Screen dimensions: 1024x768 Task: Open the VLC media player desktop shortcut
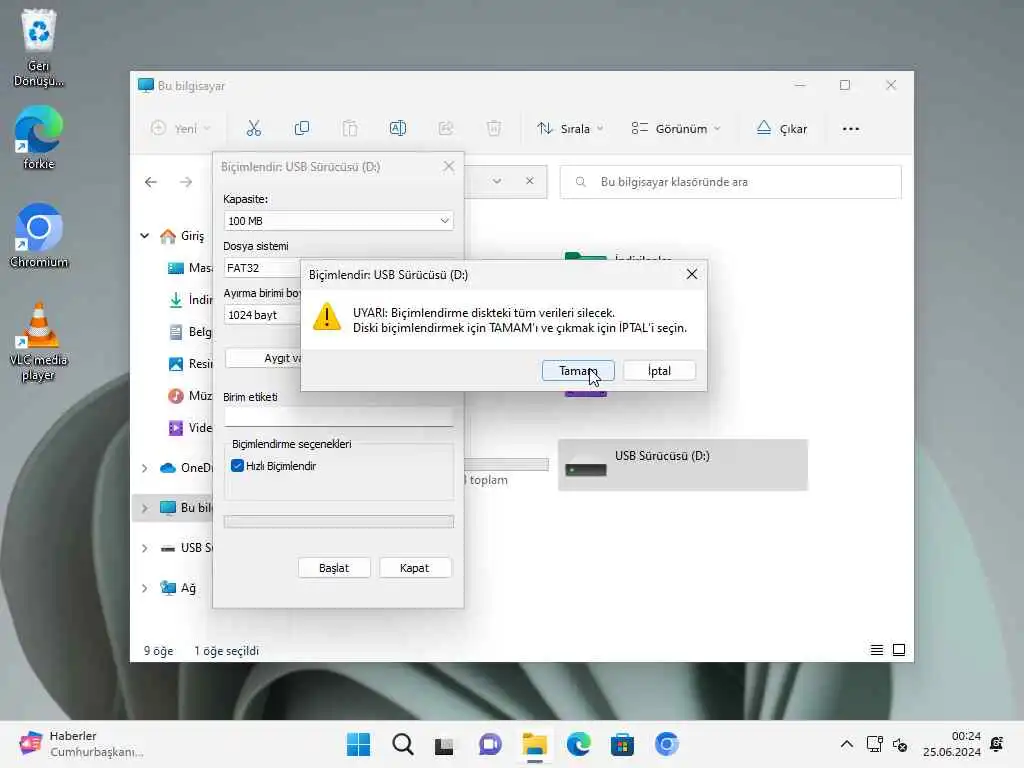click(39, 342)
